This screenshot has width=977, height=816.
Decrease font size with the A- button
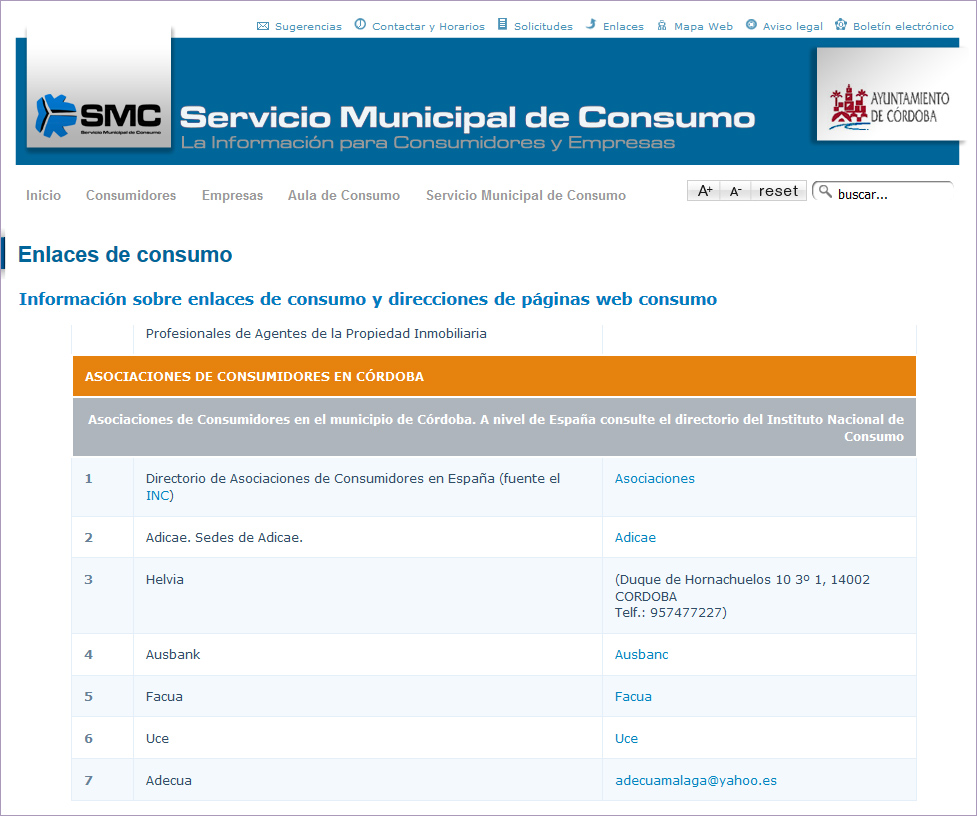[735, 191]
